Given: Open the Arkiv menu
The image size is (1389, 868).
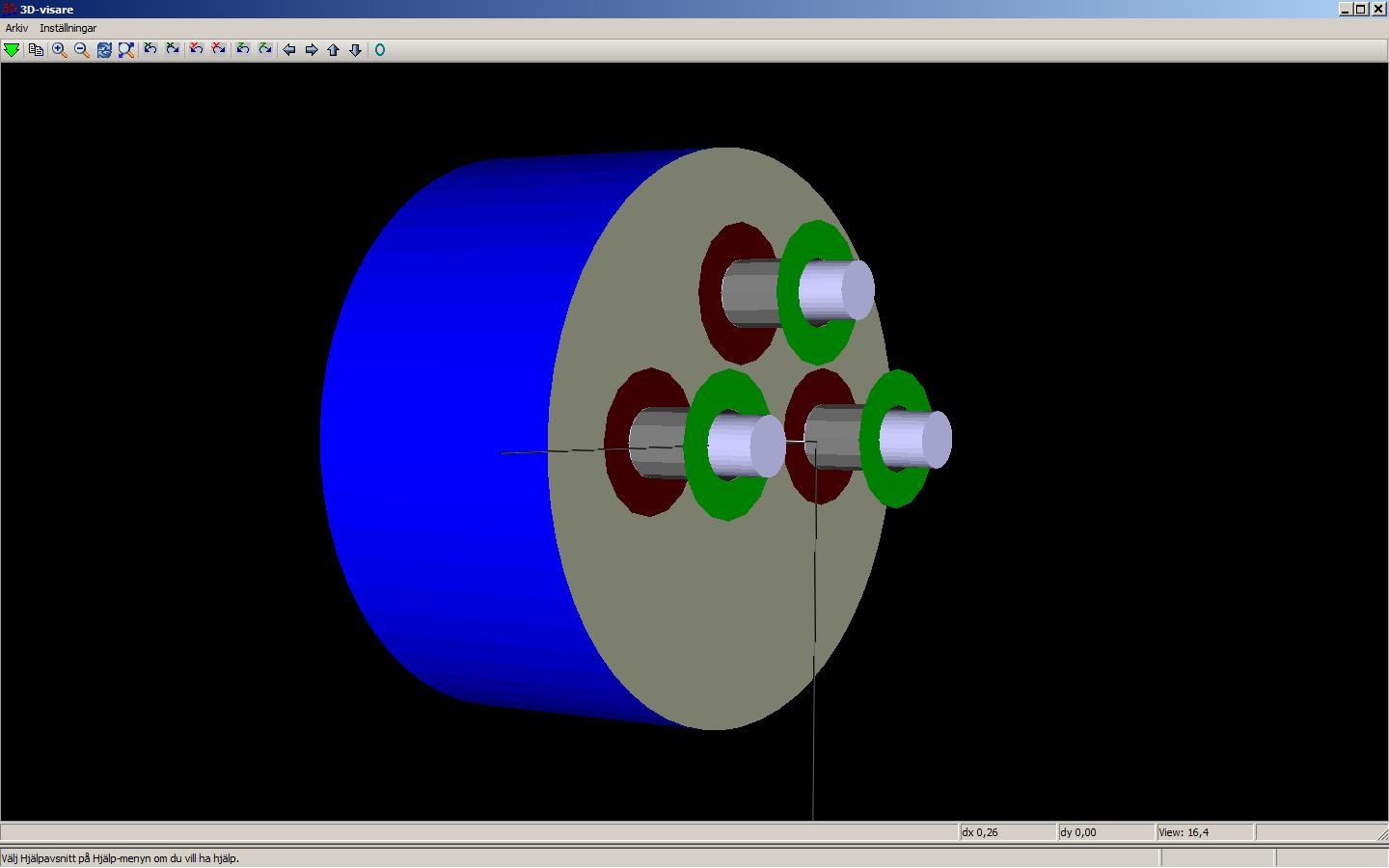Looking at the screenshot, I should [16, 28].
